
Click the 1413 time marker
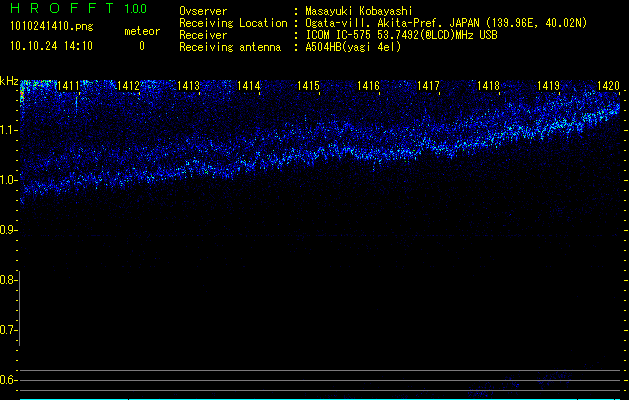point(188,85)
